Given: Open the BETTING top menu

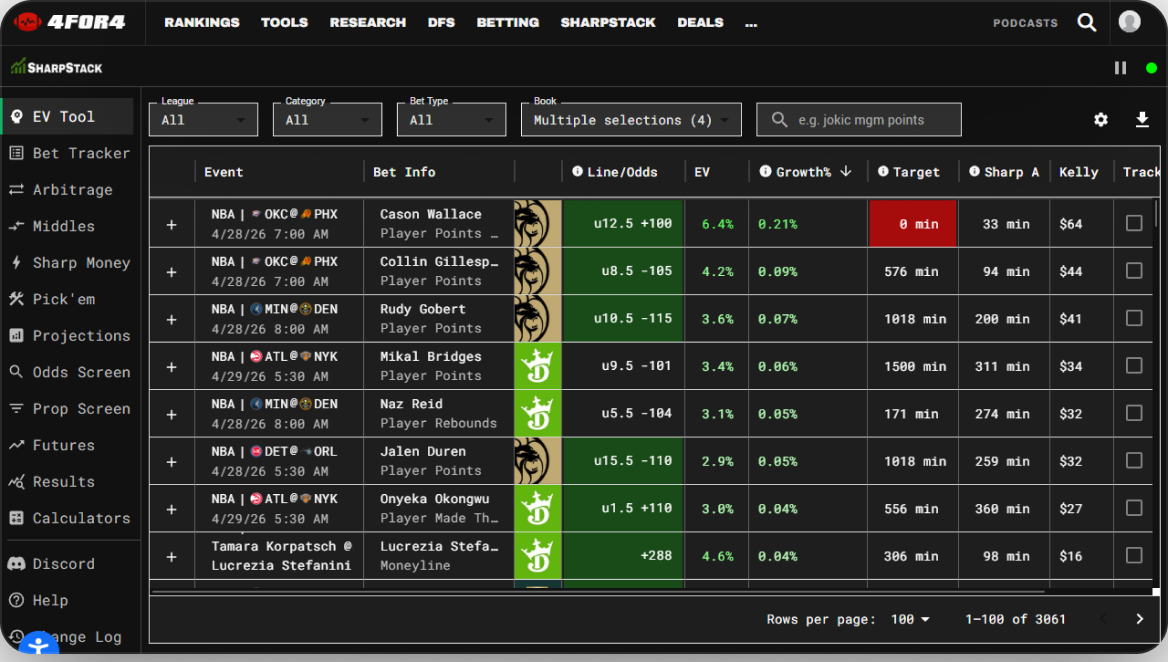Looking at the screenshot, I should pos(508,22).
